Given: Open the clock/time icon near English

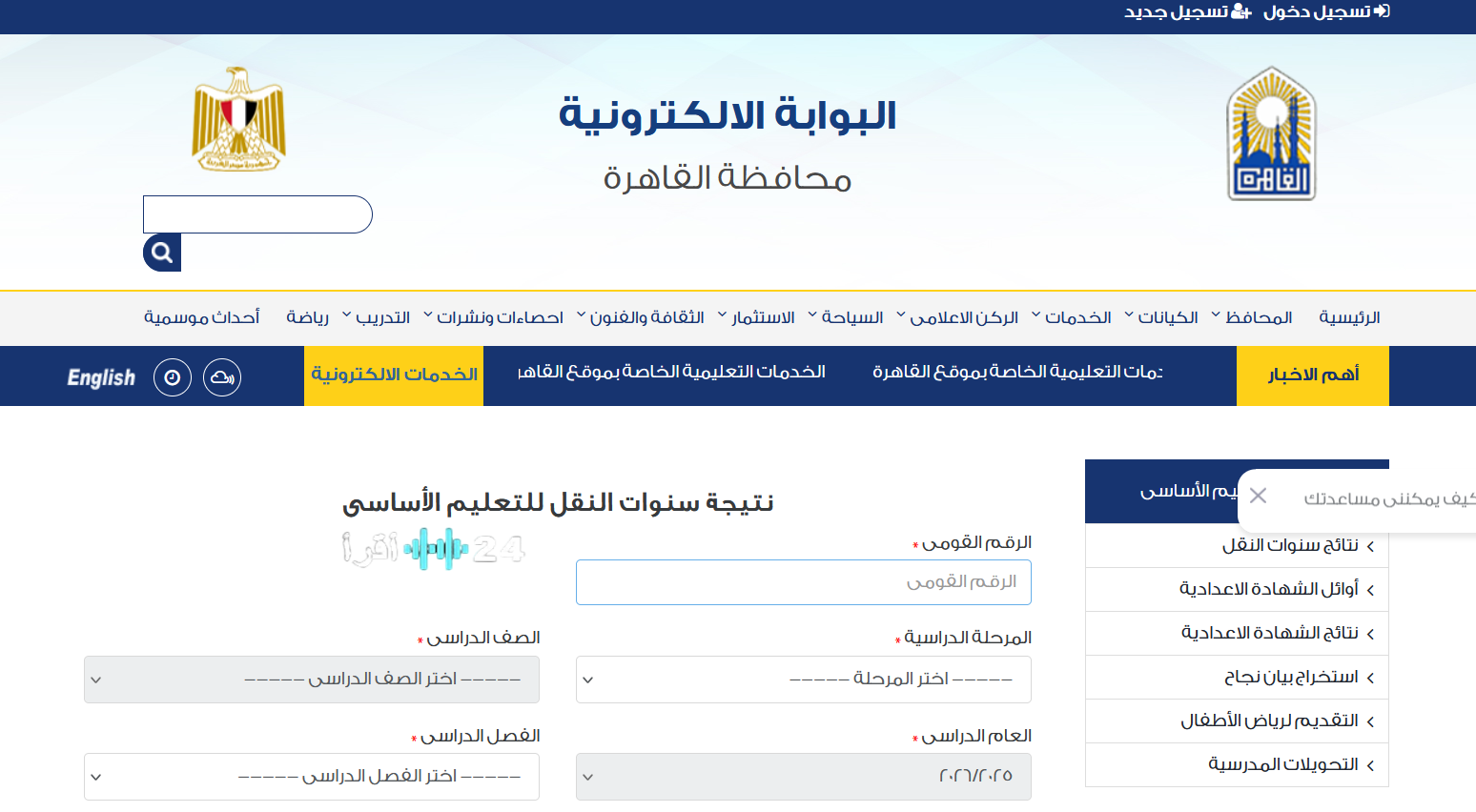Looking at the screenshot, I should pos(172,376).
